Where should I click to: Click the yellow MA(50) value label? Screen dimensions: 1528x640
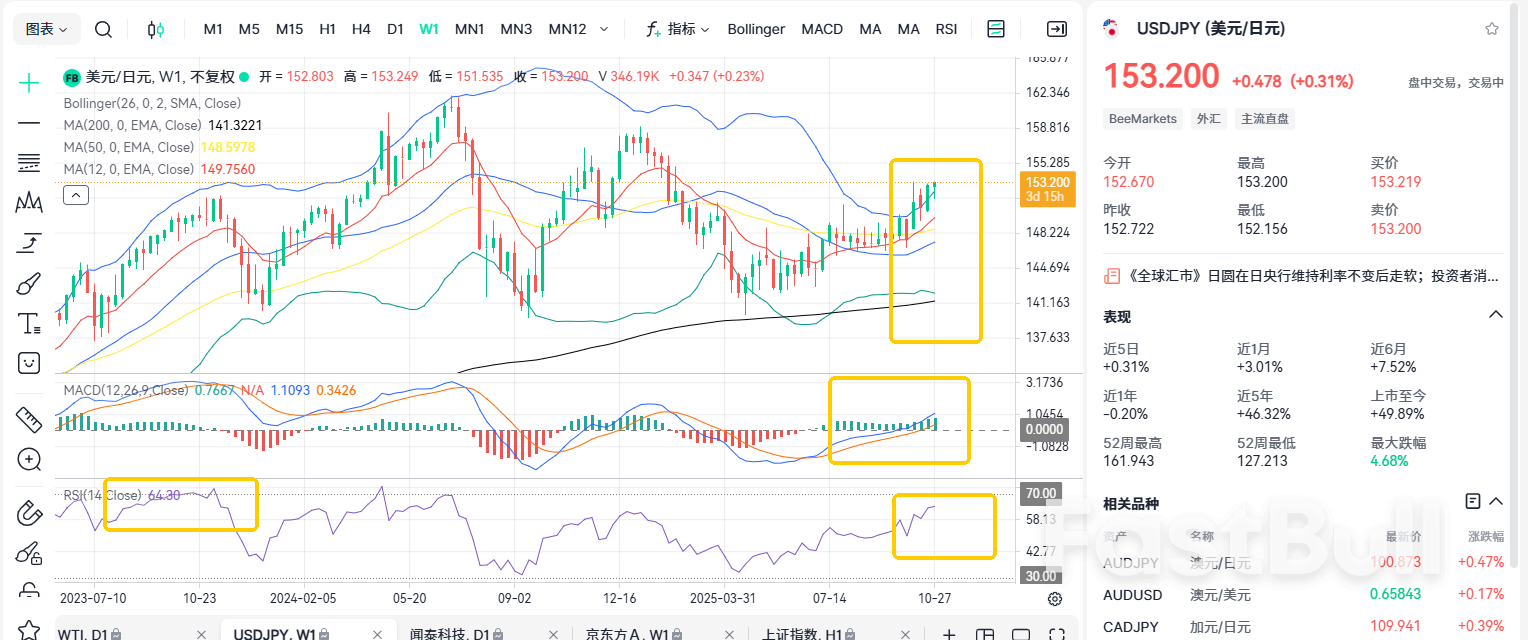227,147
